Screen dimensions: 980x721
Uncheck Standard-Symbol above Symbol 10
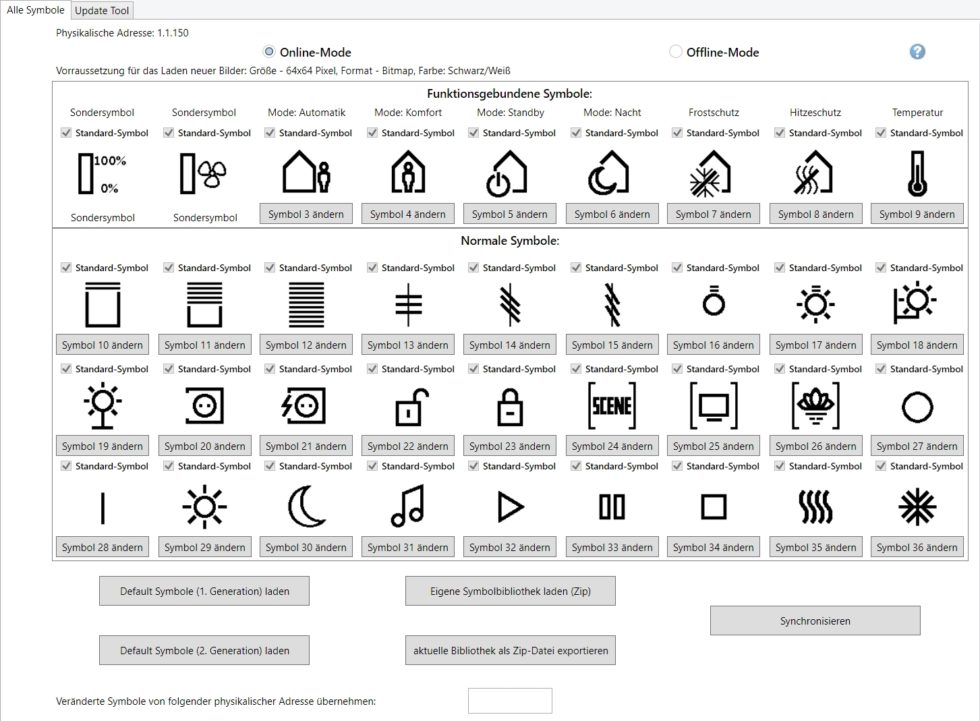[66, 267]
